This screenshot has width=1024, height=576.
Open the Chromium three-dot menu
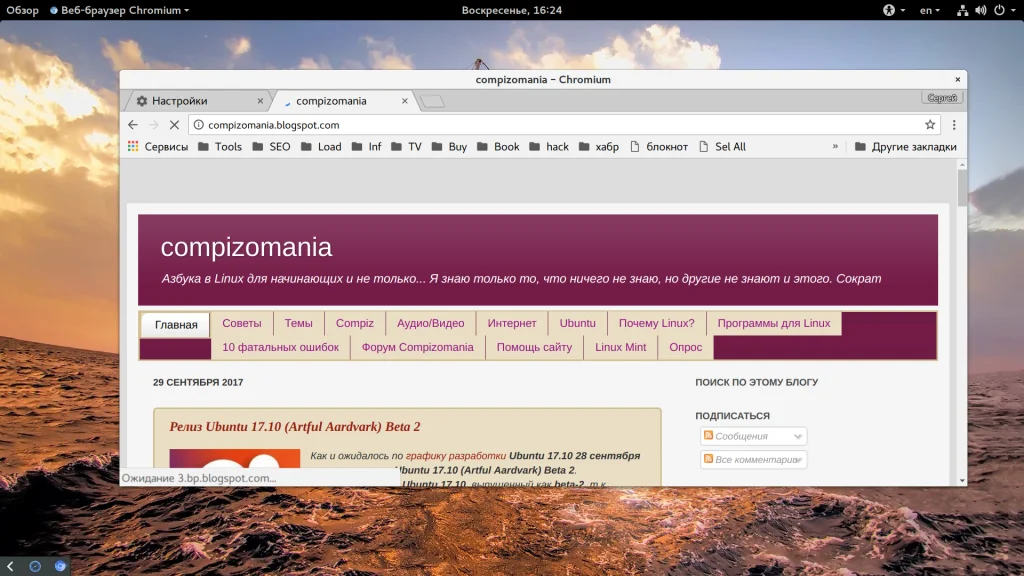pyautogui.click(x=954, y=125)
